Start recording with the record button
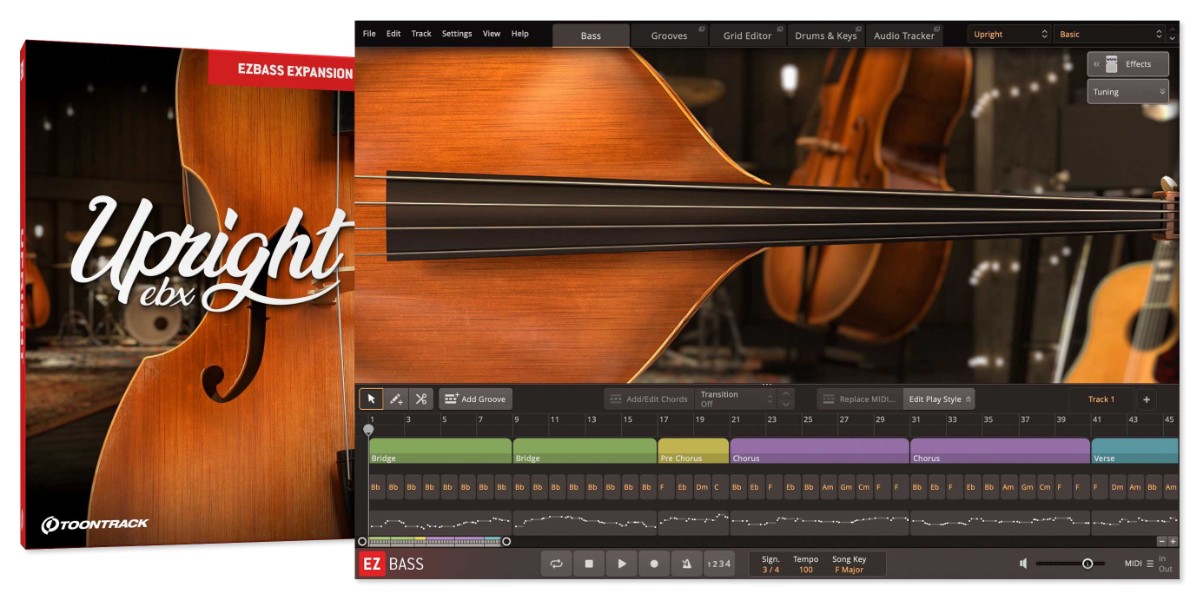 tap(654, 564)
